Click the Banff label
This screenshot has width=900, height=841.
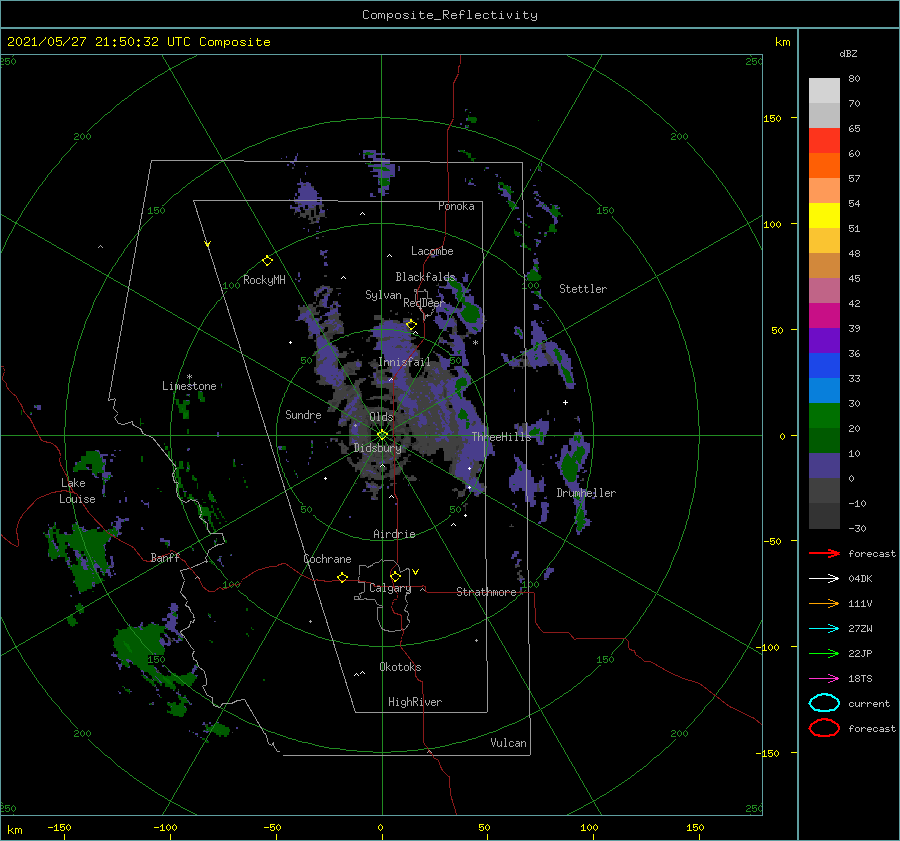tap(165, 557)
